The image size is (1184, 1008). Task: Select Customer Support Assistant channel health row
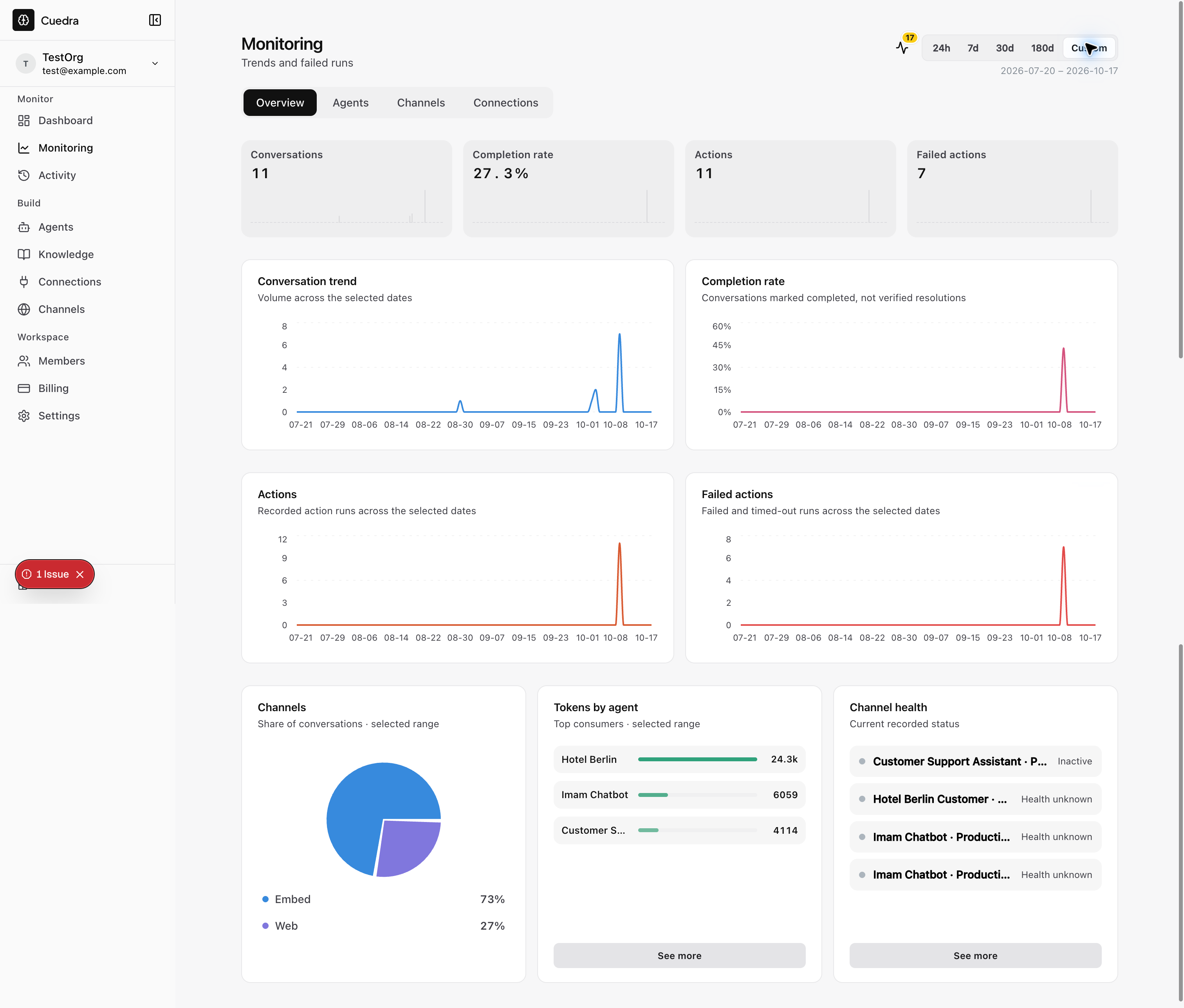click(x=975, y=762)
